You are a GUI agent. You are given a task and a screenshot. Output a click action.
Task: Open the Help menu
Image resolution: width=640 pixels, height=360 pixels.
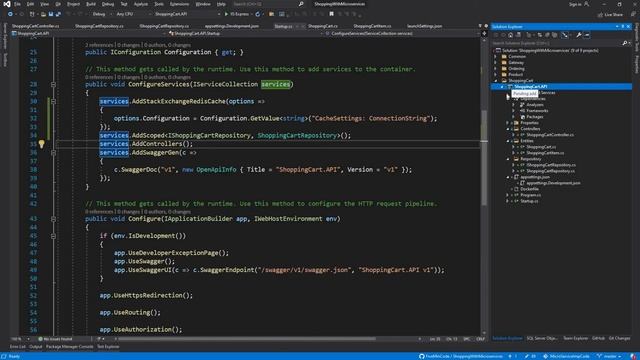[221, 4]
